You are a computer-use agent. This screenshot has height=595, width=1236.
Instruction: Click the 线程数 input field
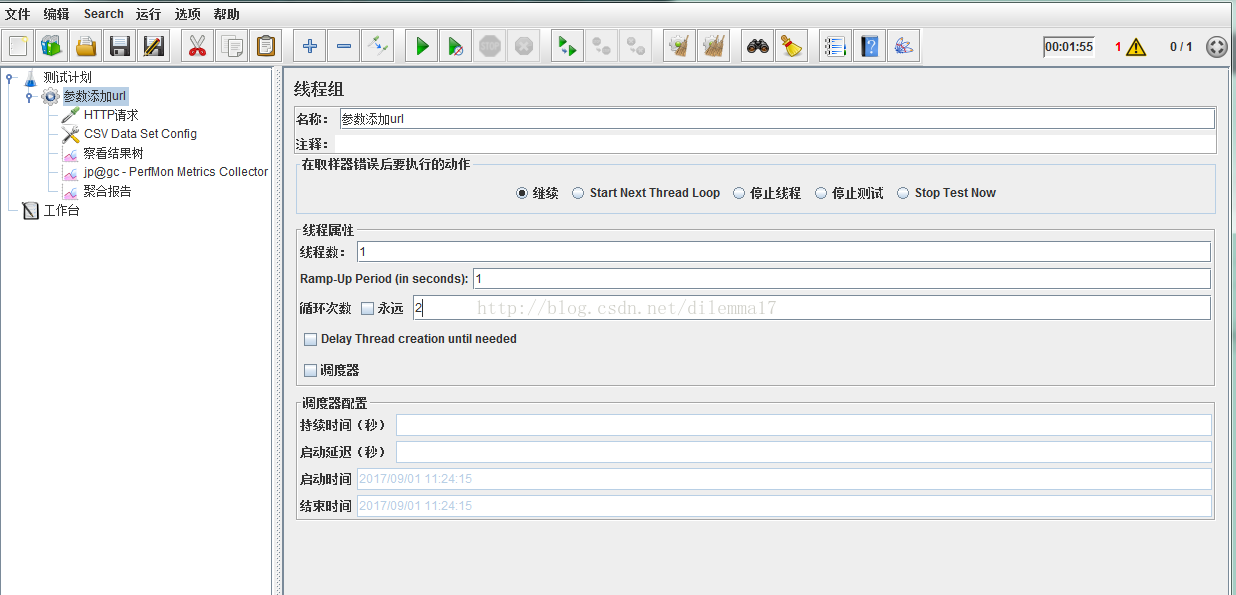(783, 251)
